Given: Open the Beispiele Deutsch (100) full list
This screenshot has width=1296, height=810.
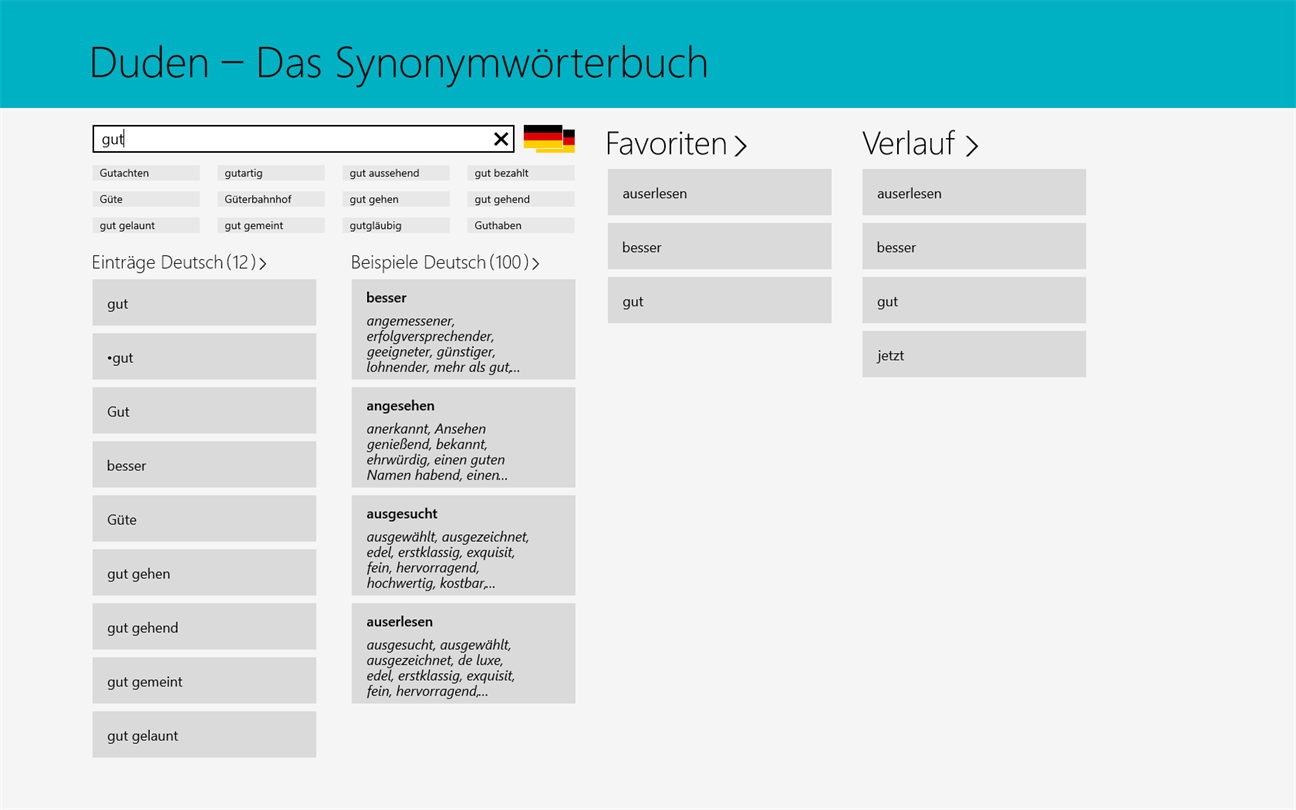Looking at the screenshot, I should pos(536,264).
